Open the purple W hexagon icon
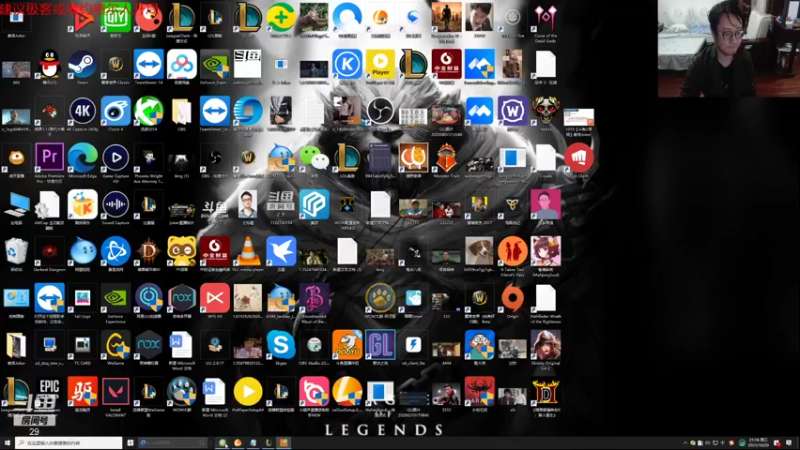The image size is (800, 450). 512,111
